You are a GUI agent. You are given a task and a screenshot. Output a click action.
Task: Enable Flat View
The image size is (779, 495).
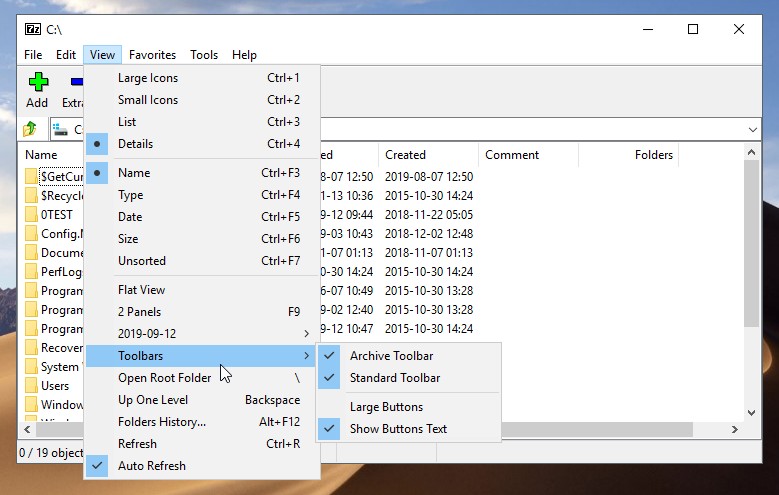pos(201,290)
